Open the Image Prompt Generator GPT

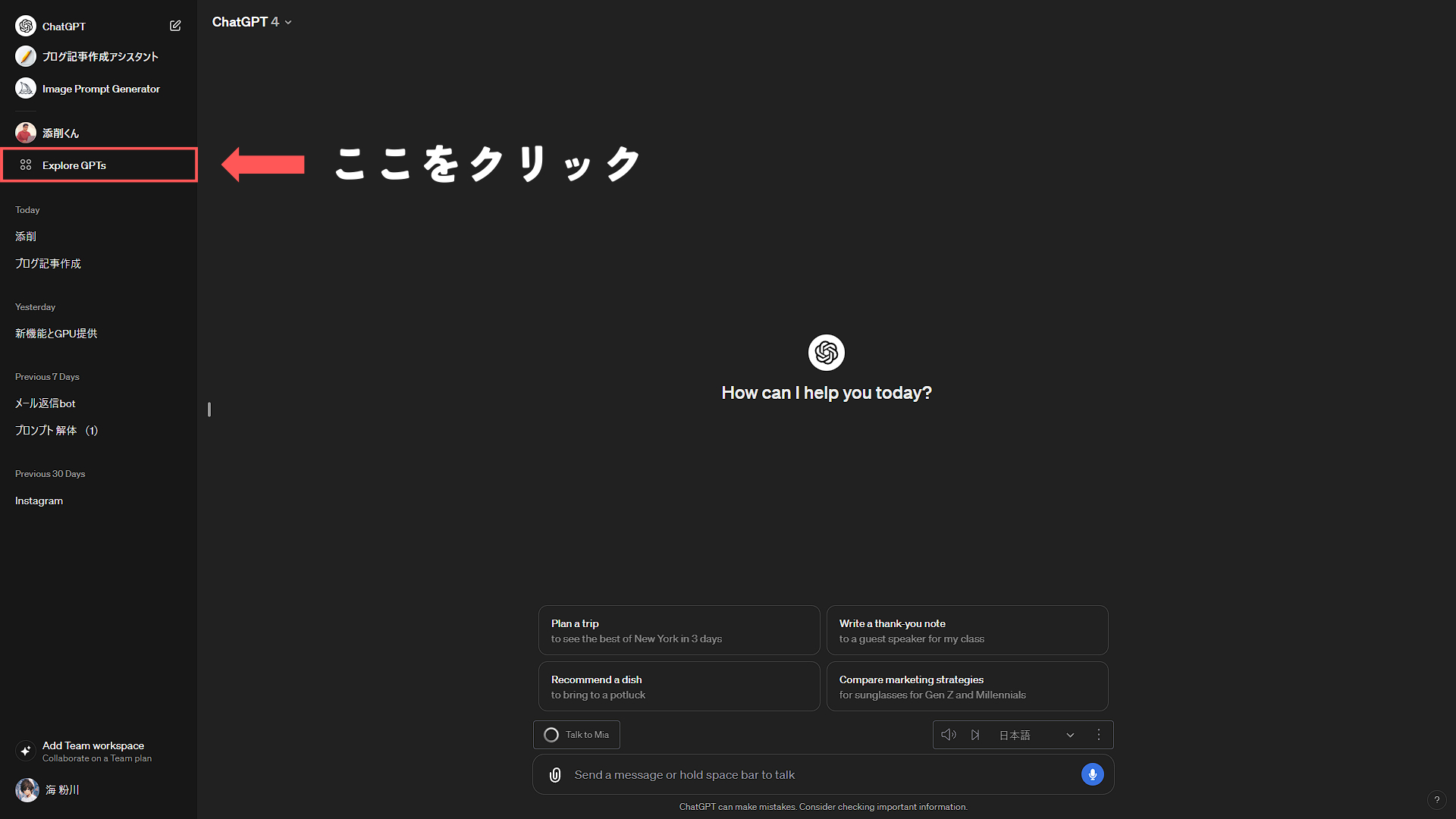pos(100,89)
